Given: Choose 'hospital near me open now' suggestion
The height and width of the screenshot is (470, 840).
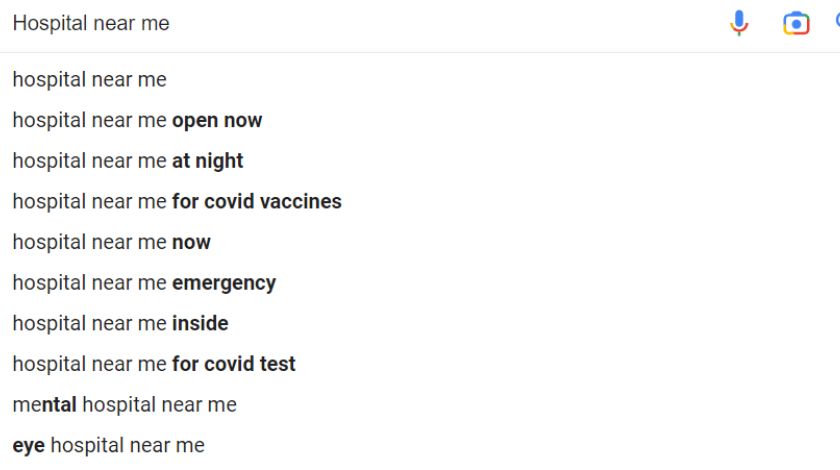Looking at the screenshot, I should pyautogui.click(x=420, y=120).
